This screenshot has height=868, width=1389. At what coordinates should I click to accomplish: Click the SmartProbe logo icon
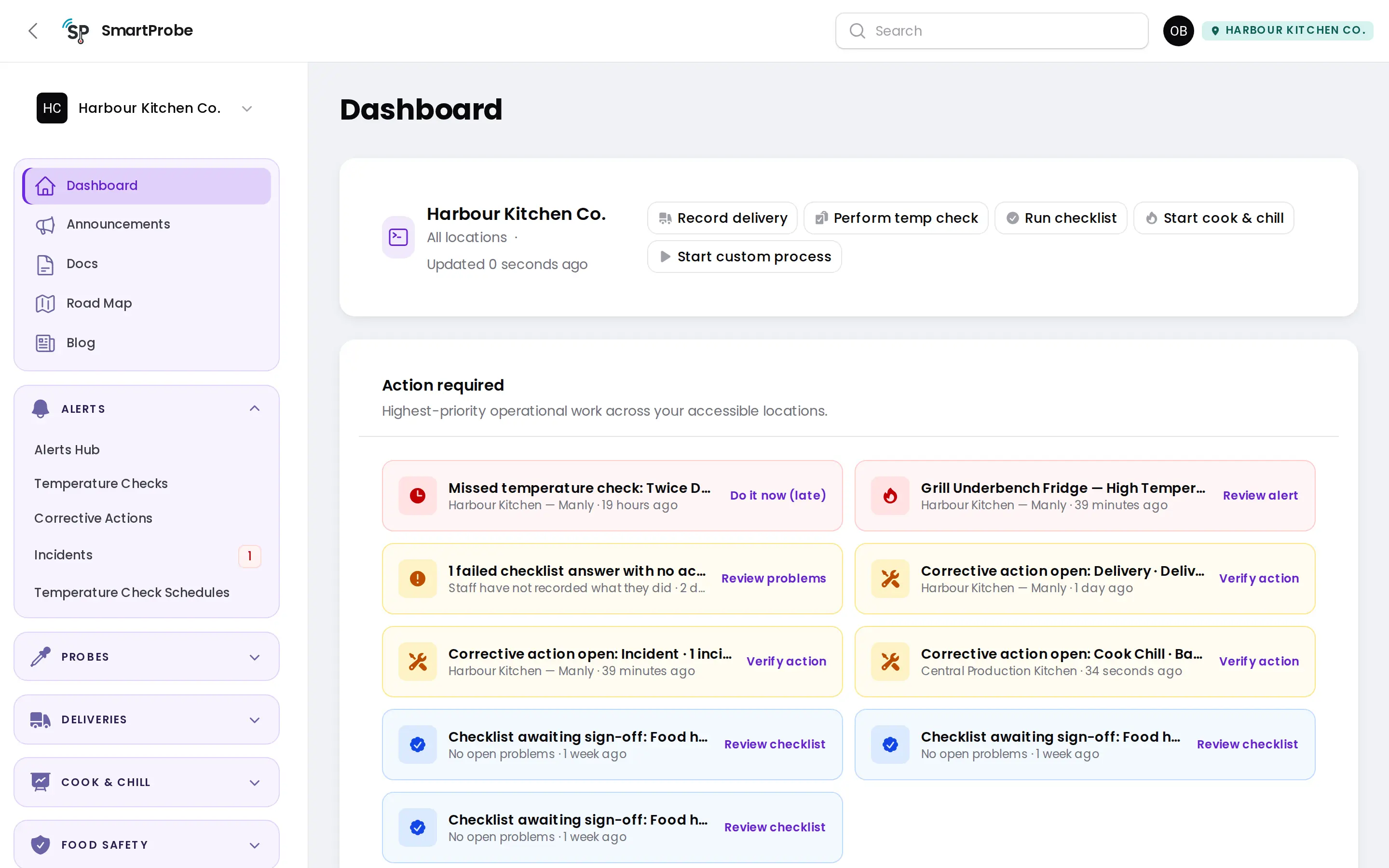76,31
